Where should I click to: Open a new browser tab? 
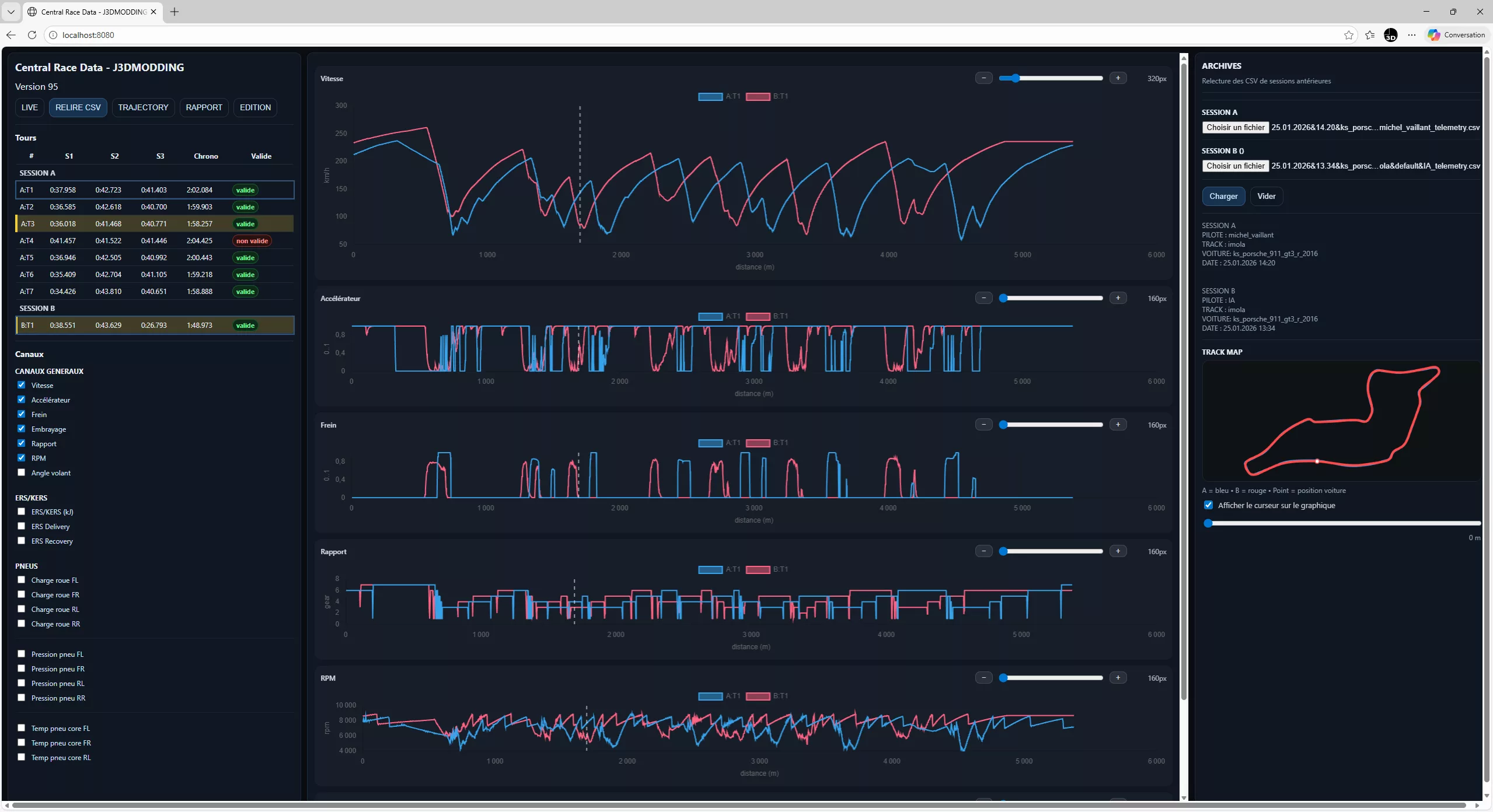pyautogui.click(x=175, y=12)
